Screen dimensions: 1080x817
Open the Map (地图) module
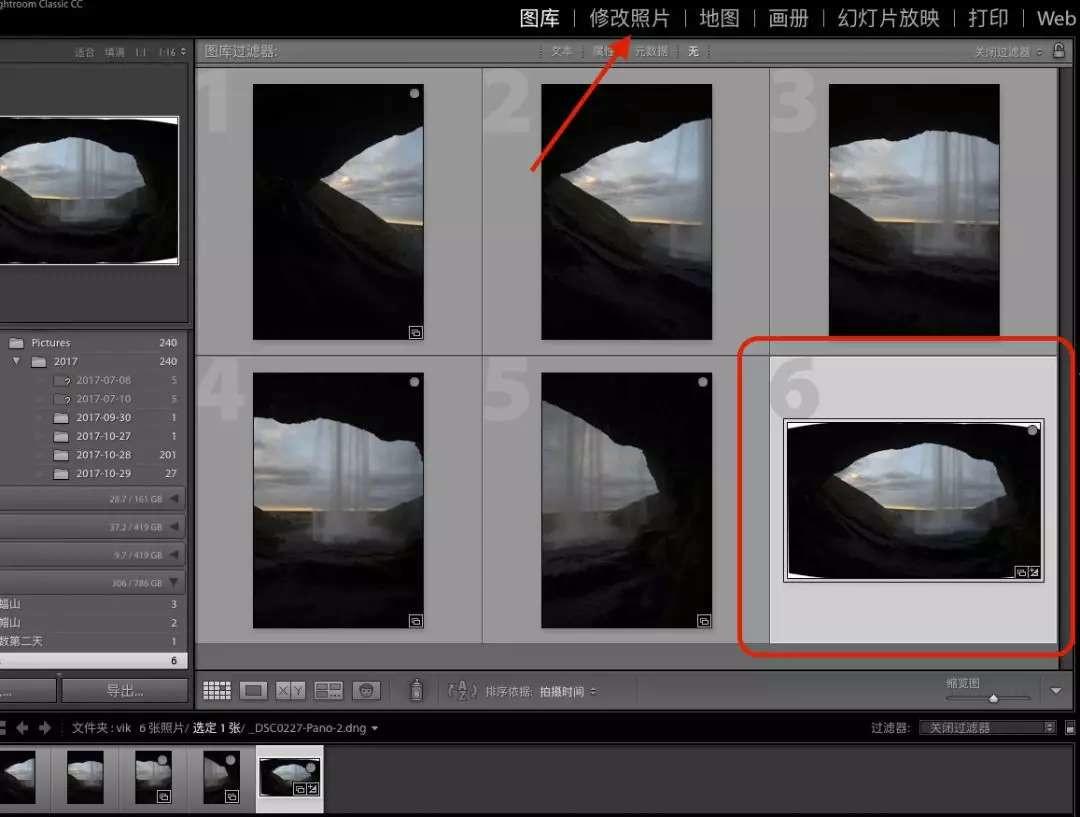[x=719, y=18]
